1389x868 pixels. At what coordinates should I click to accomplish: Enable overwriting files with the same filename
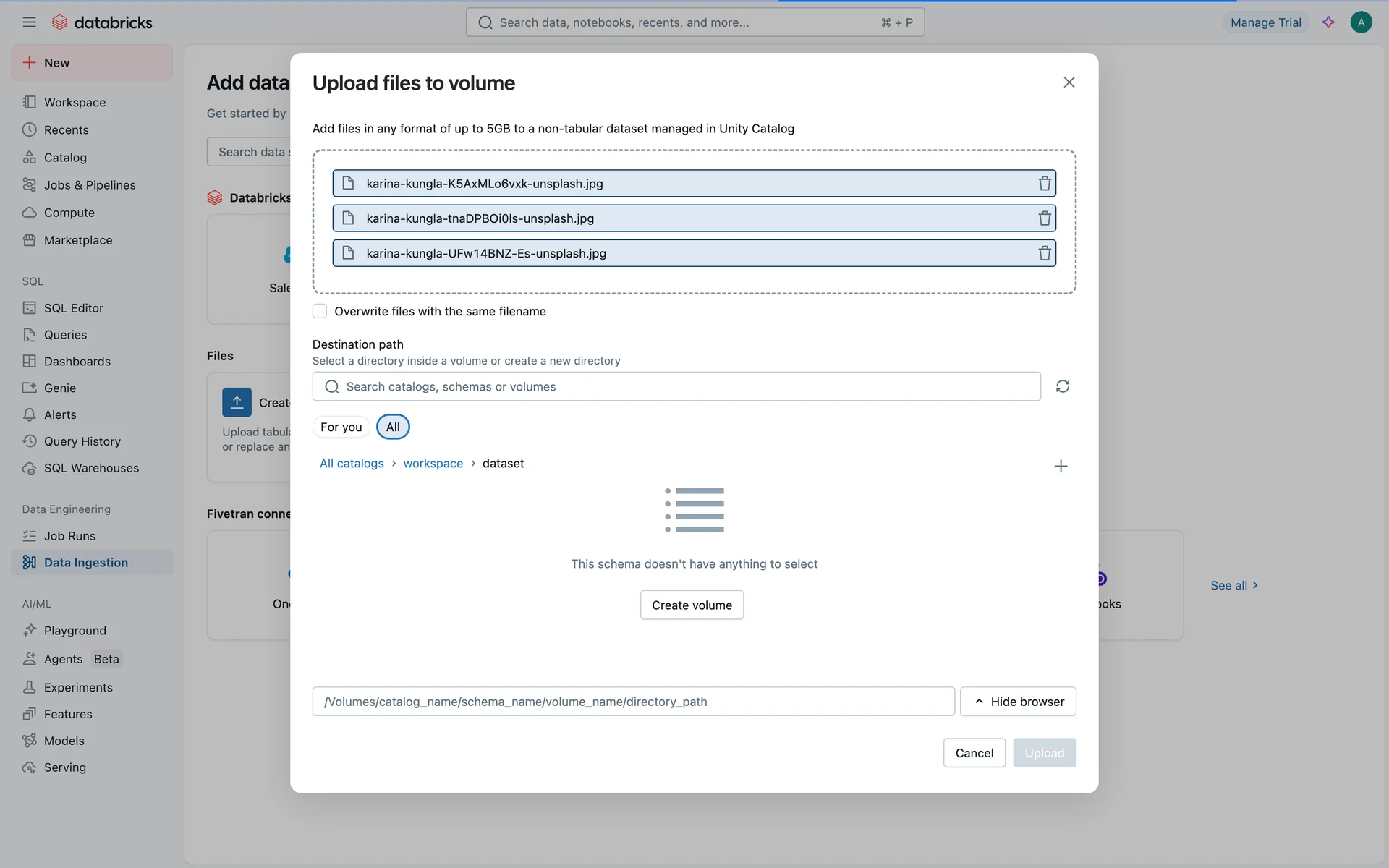point(320,311)
